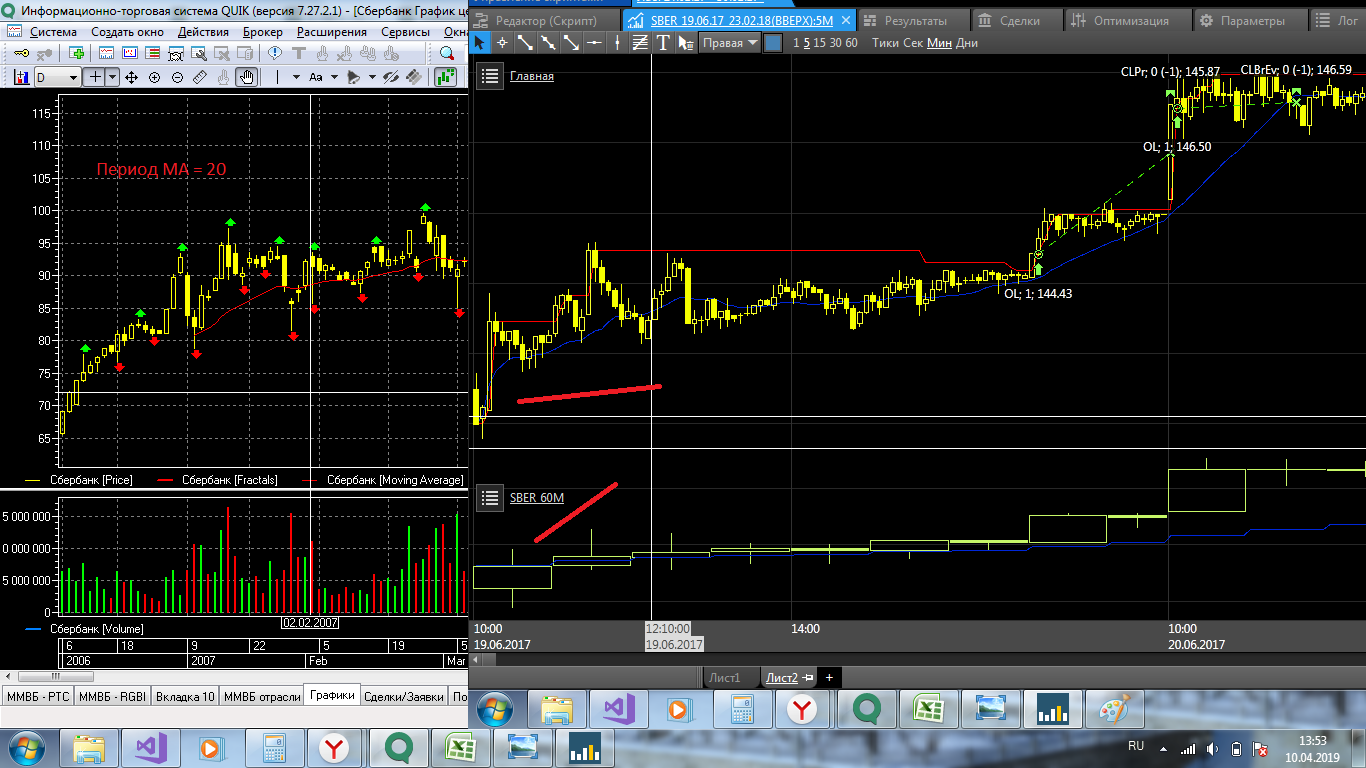Open the D interval combo box

[57, 77]
